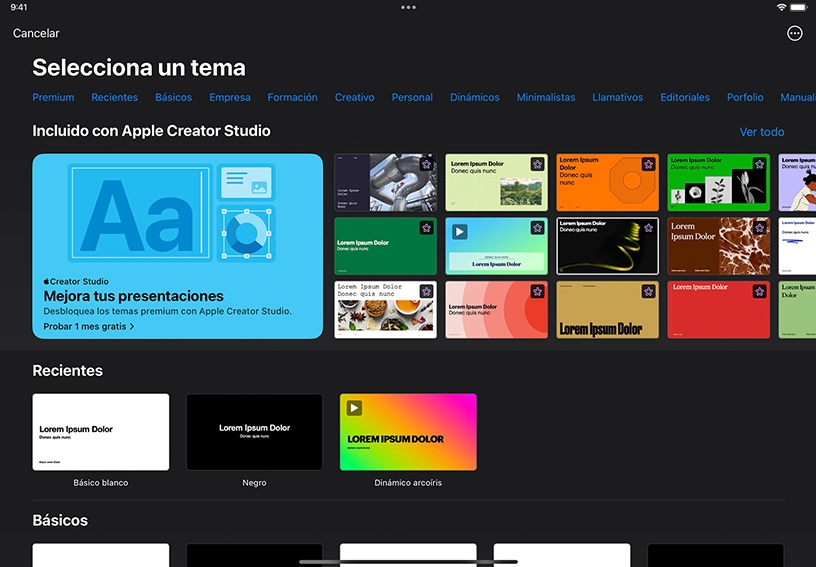Select the food photography premium theme
The image size is (816, 567).
pos(385,310)
